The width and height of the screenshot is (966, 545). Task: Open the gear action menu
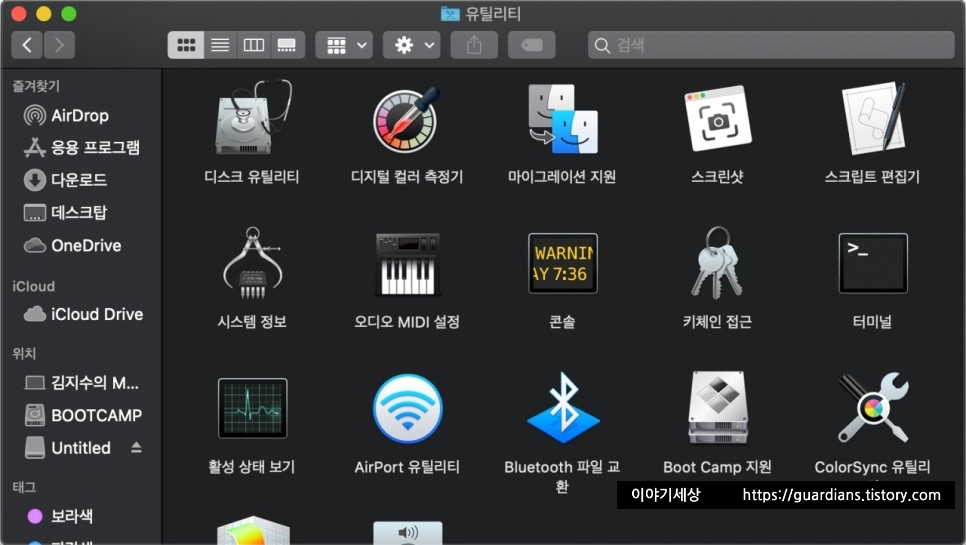[412, 45]
